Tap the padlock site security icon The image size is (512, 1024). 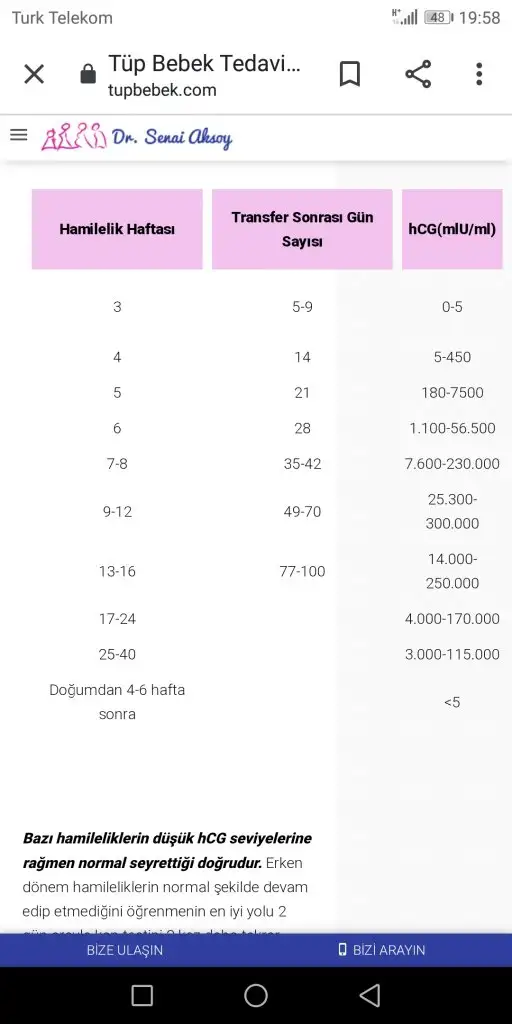88,74
